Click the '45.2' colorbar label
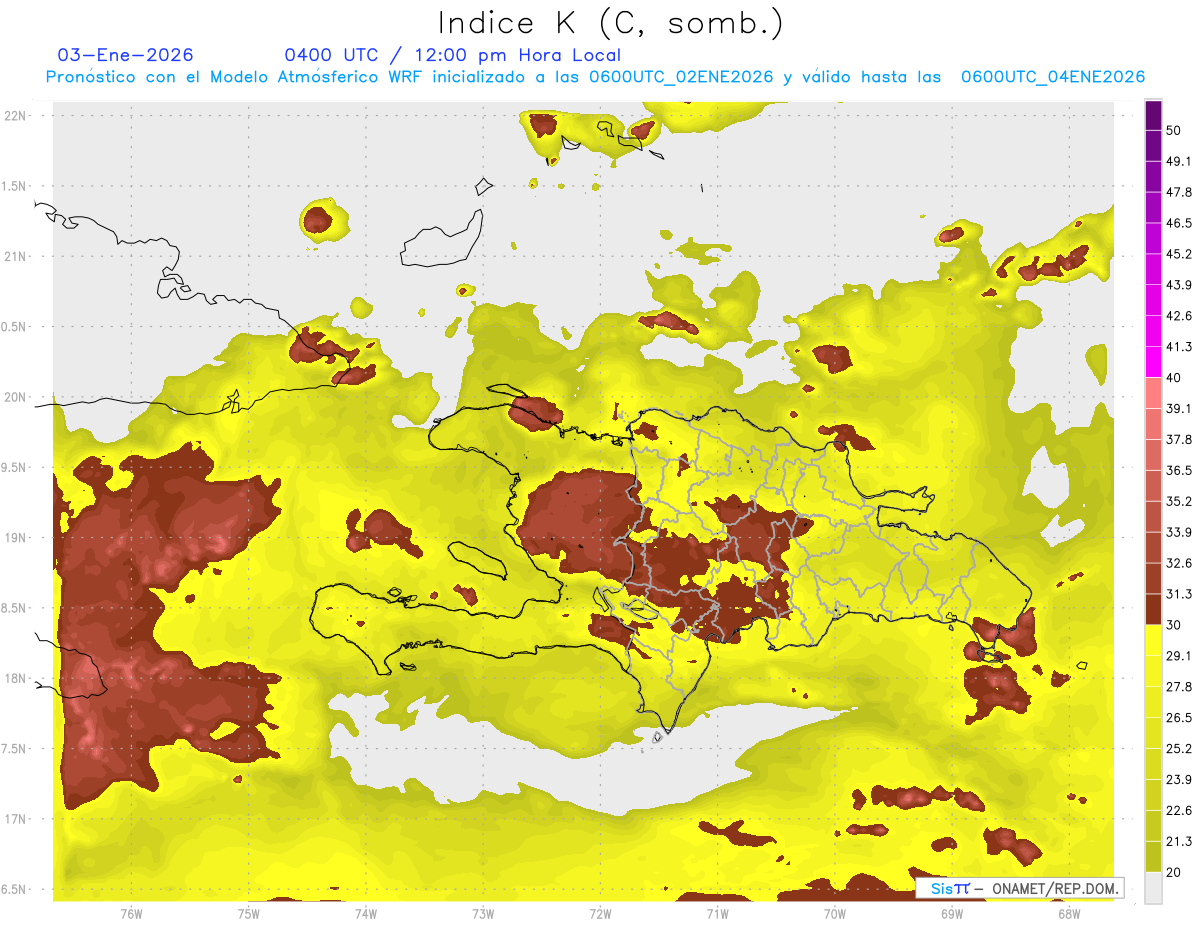This screenshot has width=1200, height=927. click(1179, 254)
